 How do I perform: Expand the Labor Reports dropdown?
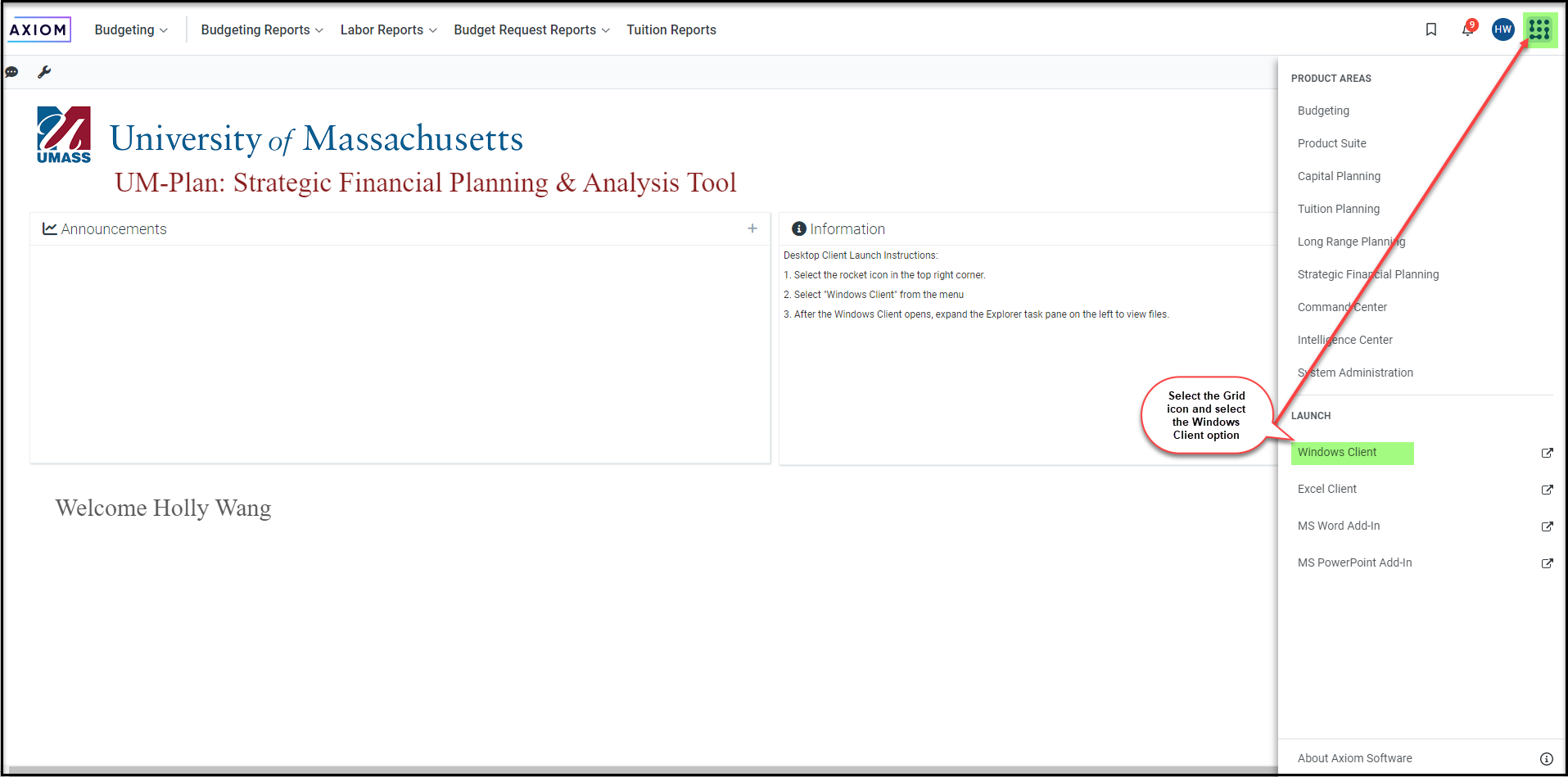pyautogui.click(x=389, y=29)
